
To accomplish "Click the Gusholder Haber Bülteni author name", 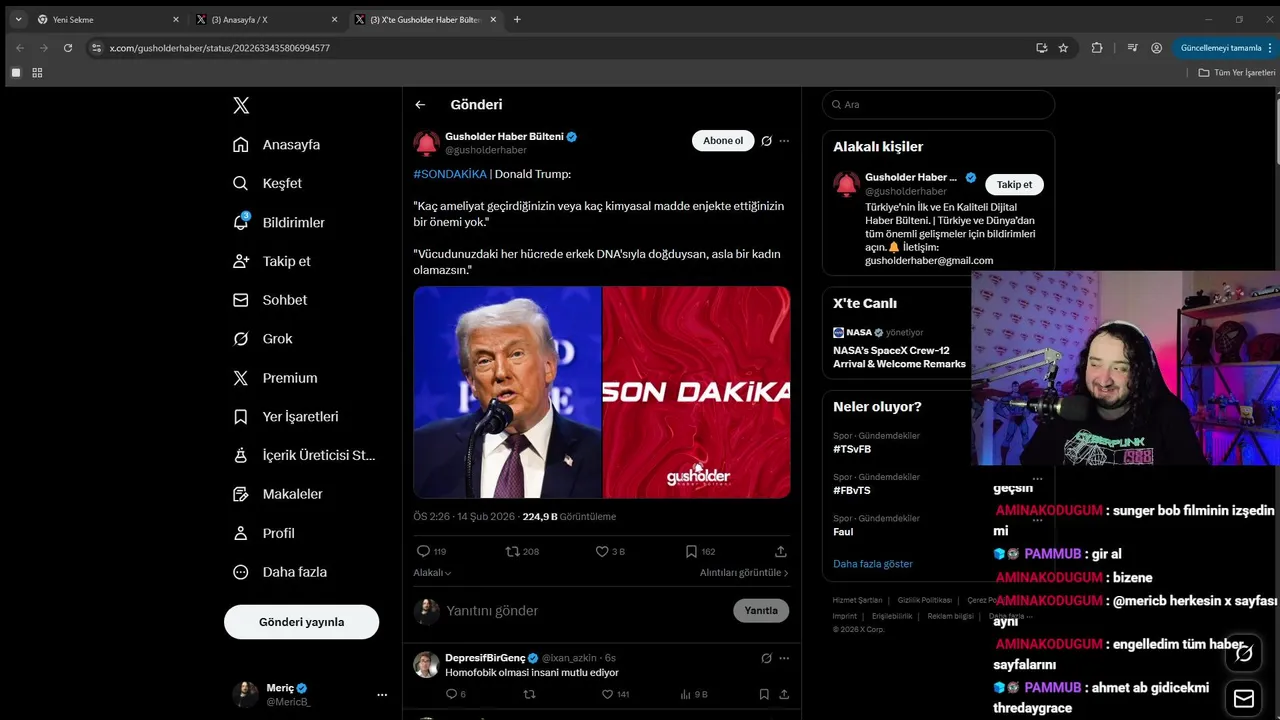I will 504,137.
